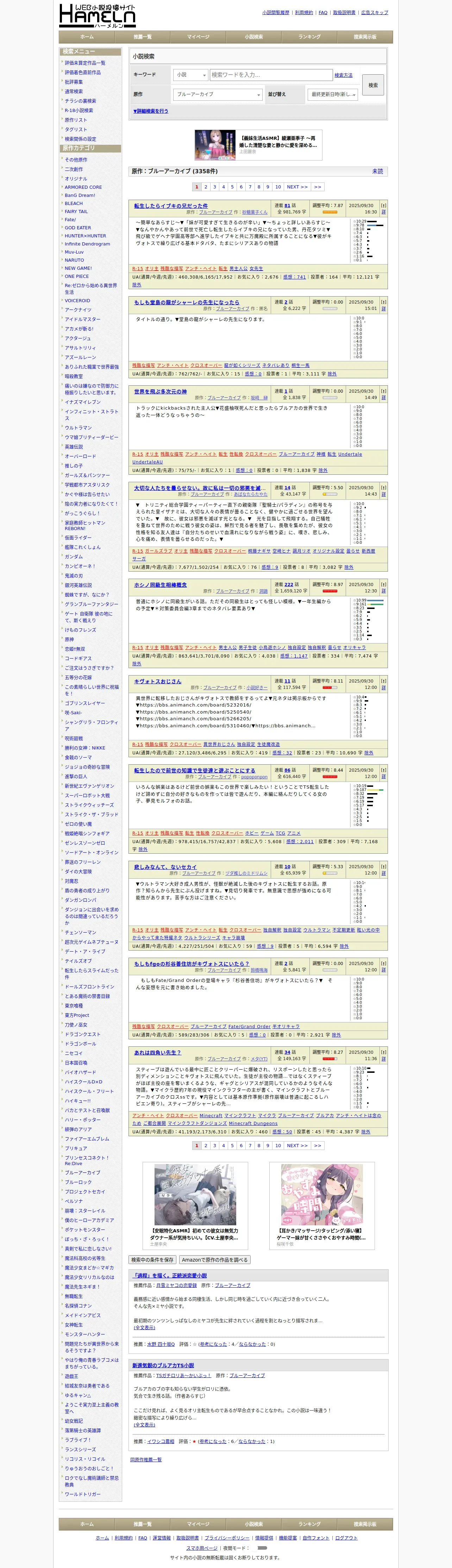The image size is (452, 1568).
Task: Open 月雪ミヤコの恋愛録 recommended work link
Action: (x=176, y=1286)
